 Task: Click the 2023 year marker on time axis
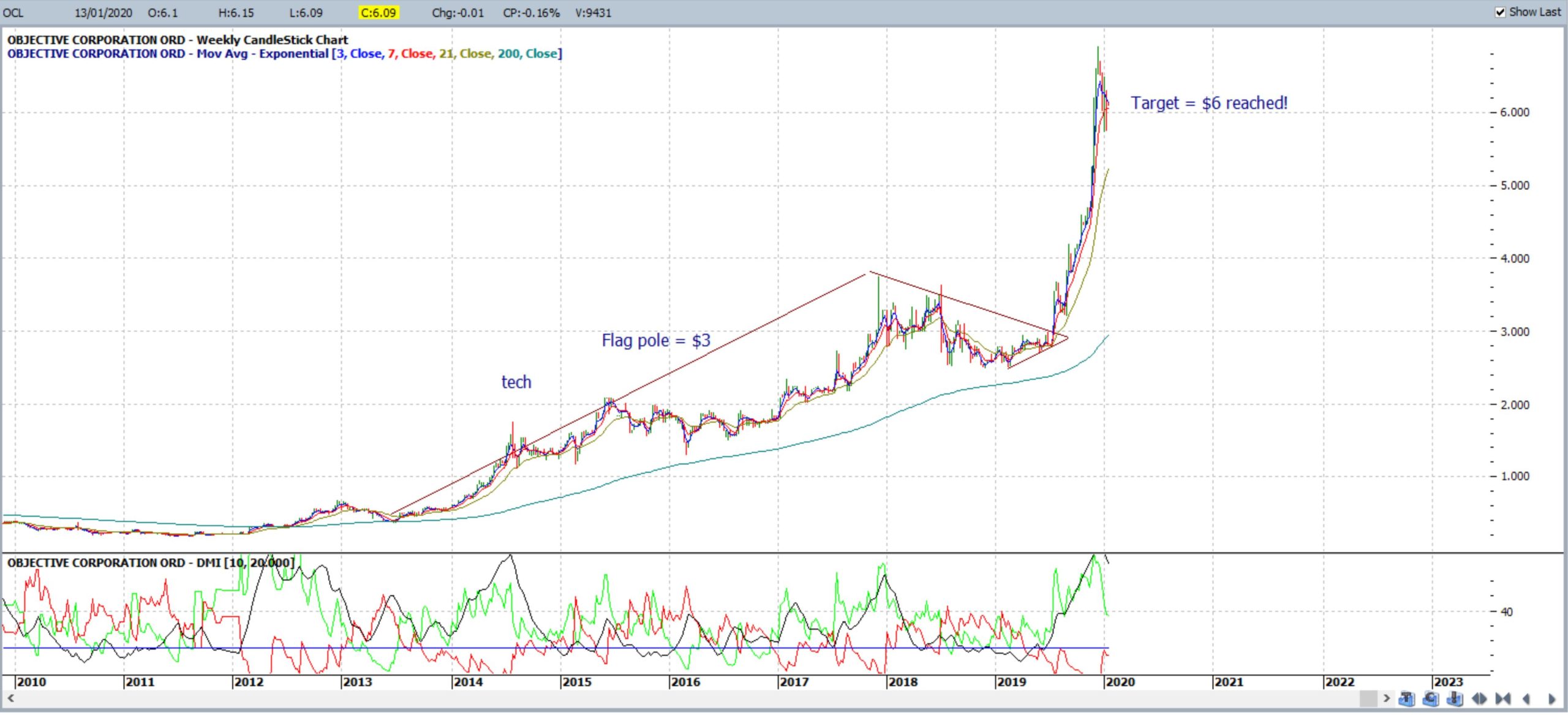(1449, 683)
